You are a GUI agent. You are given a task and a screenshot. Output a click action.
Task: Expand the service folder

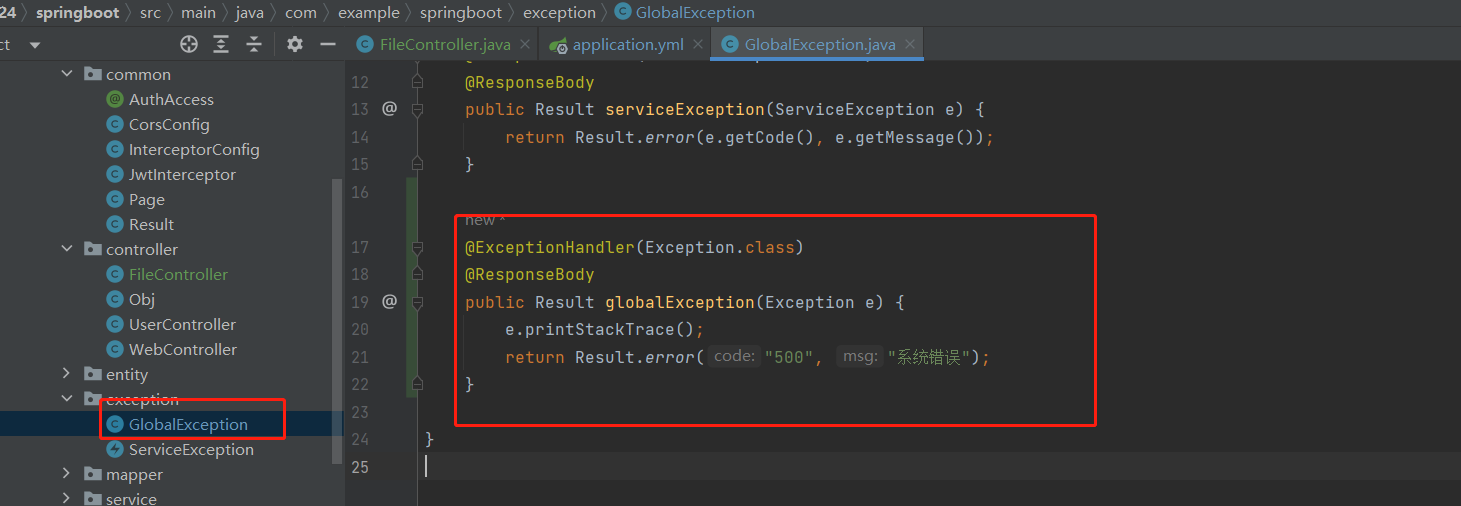tap(67, 498)
